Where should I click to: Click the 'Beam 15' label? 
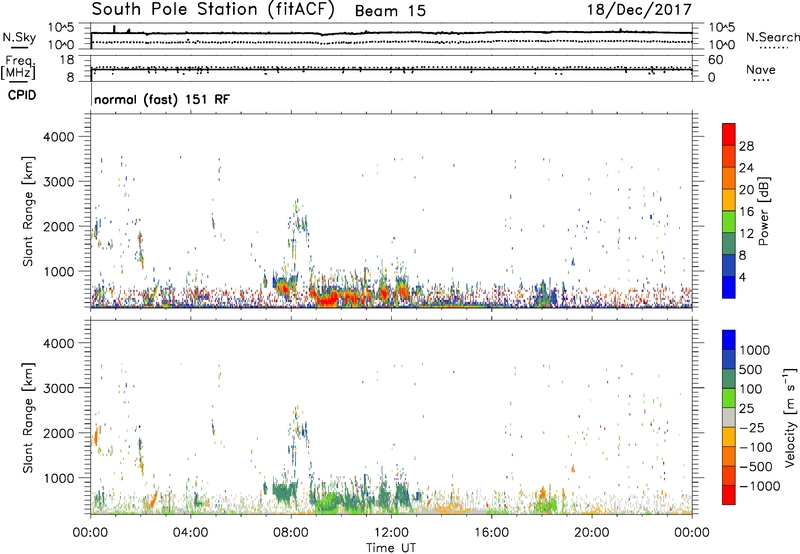pos(390,11)
